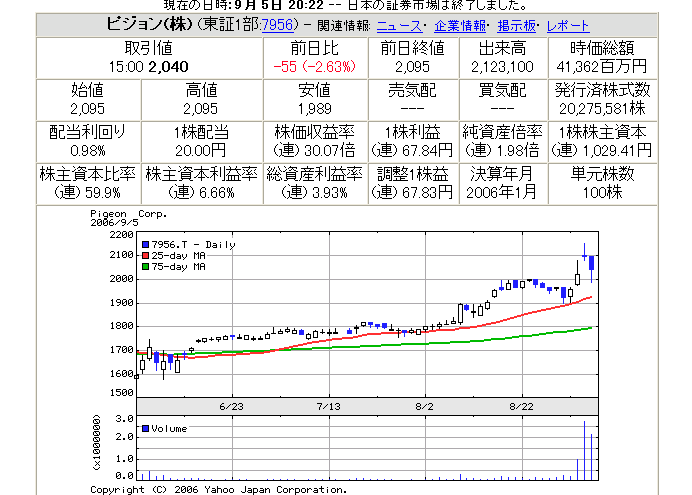Click the green 75-day MA legend swatch

146,266
